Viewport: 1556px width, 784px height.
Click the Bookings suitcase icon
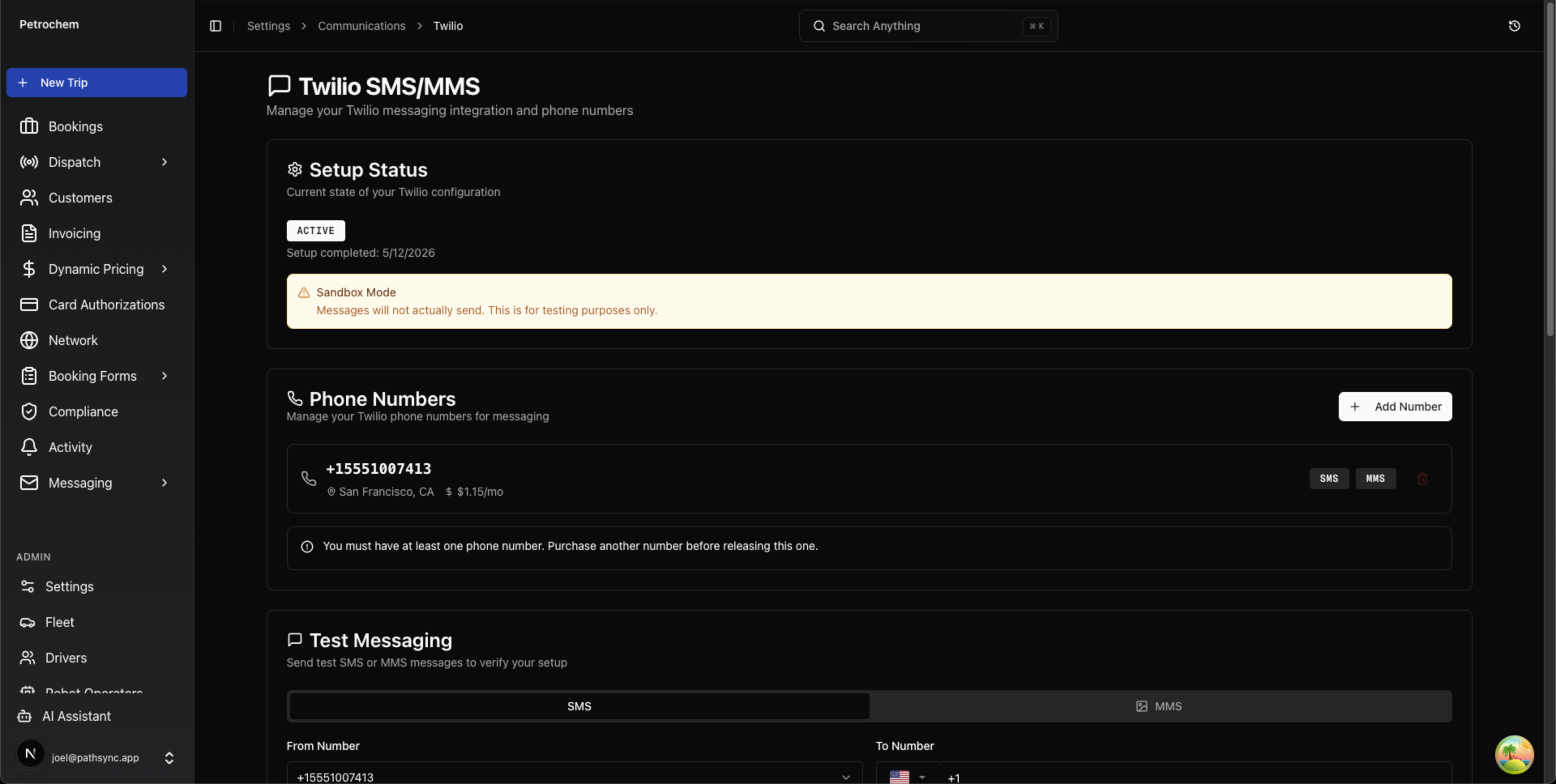pyautogui.click(x=29, y=126)
